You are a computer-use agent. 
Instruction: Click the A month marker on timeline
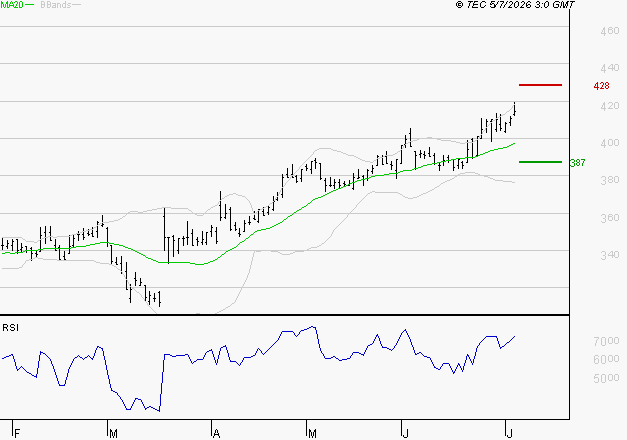click(216, 434)
